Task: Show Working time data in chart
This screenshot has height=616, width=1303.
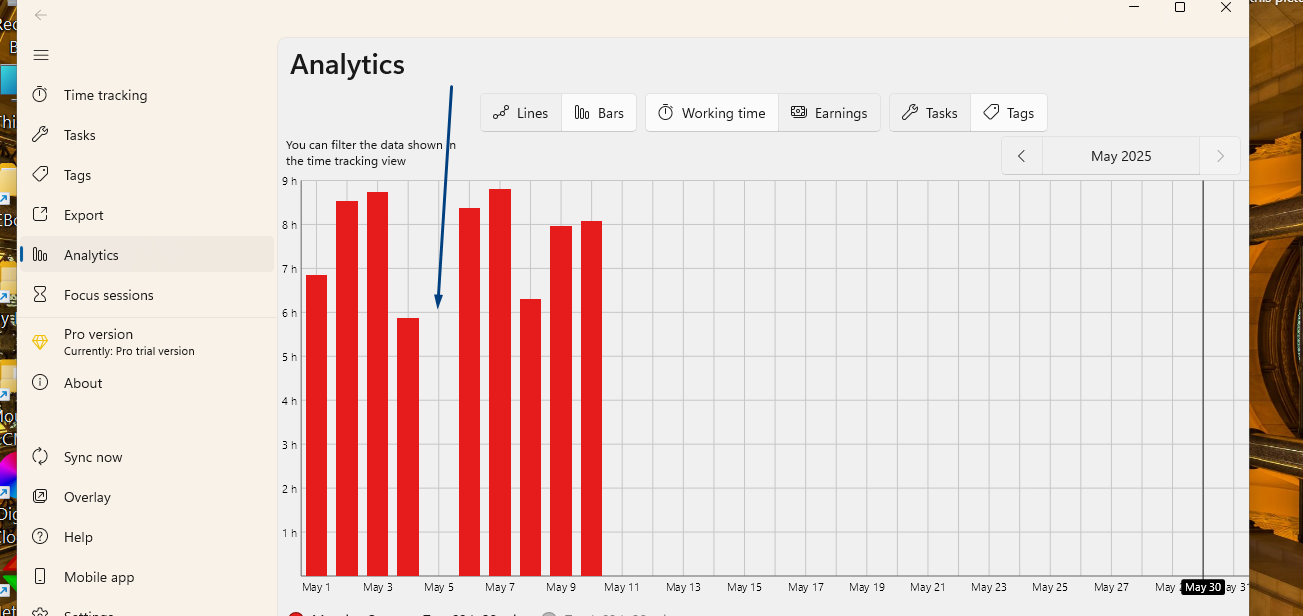Action: (712, 113)
